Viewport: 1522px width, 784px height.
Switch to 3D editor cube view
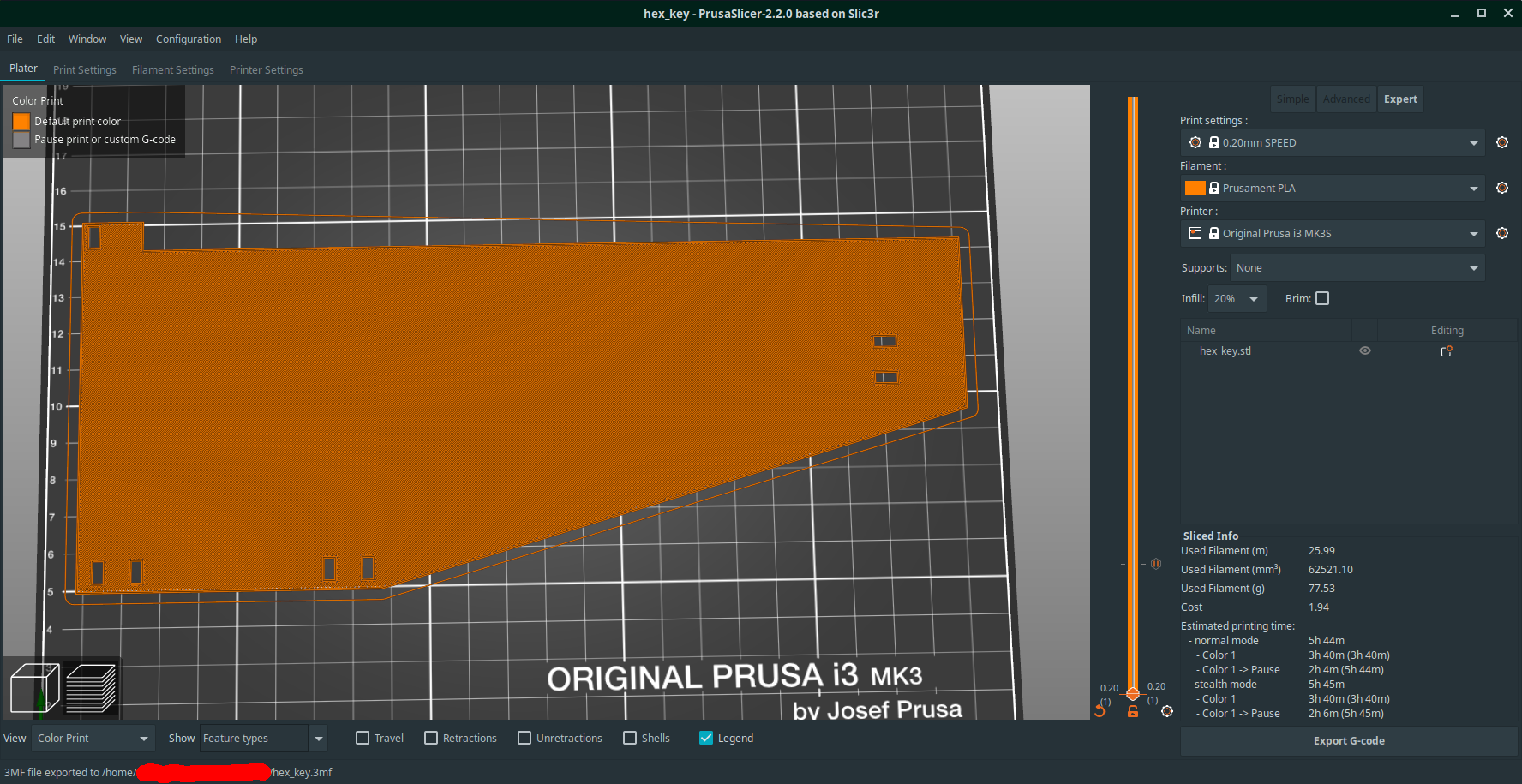pos(34,688)
